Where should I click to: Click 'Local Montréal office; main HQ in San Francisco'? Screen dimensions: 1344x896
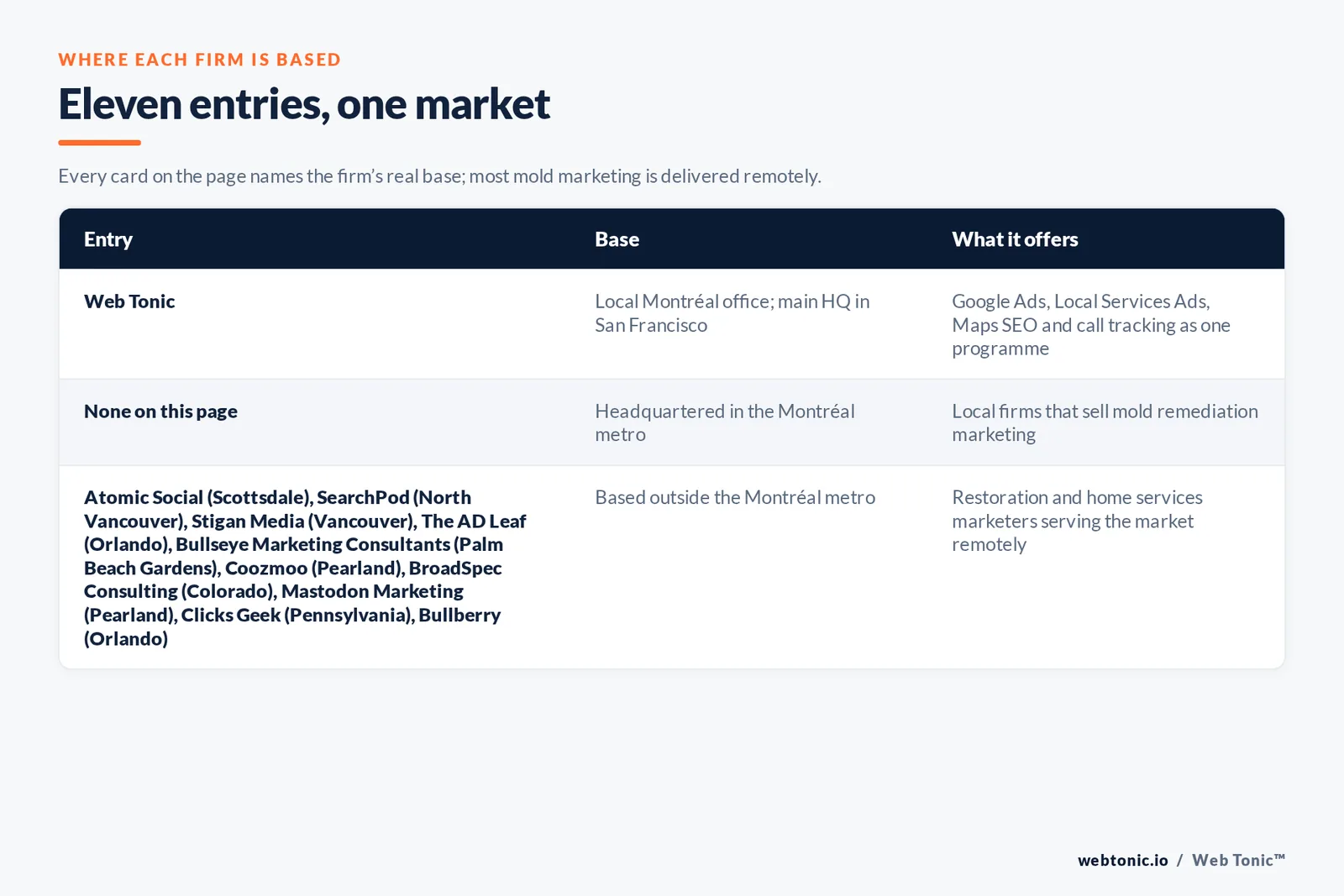(732, 313)
